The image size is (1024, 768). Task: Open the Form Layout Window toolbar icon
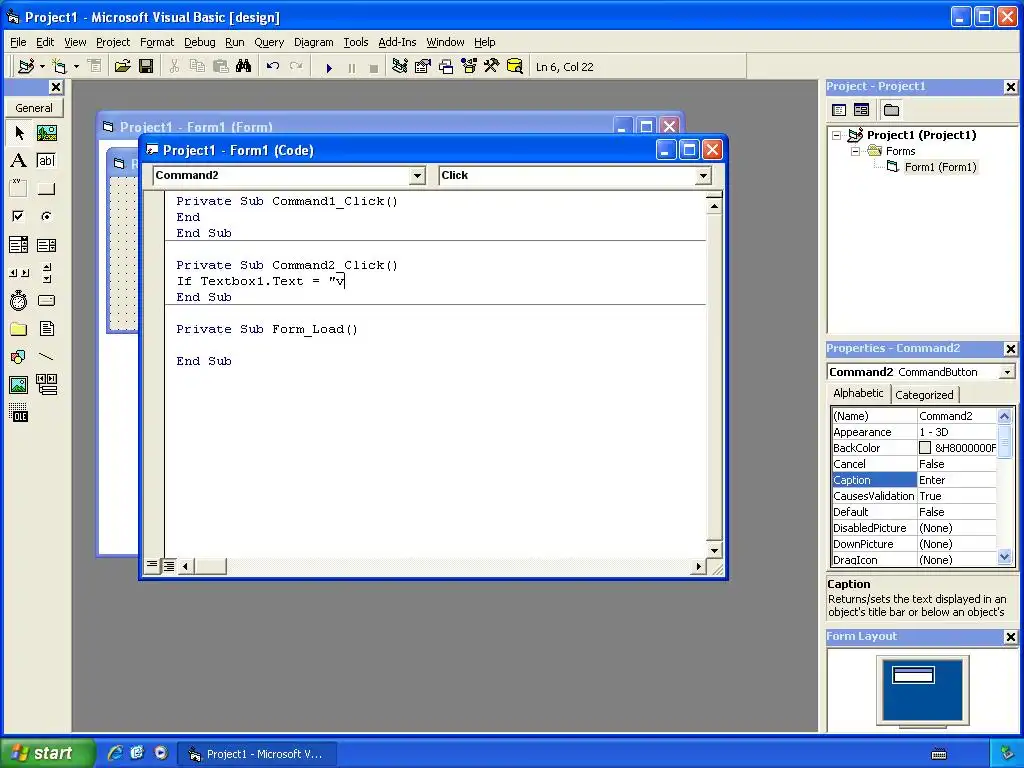coord(446,67)
